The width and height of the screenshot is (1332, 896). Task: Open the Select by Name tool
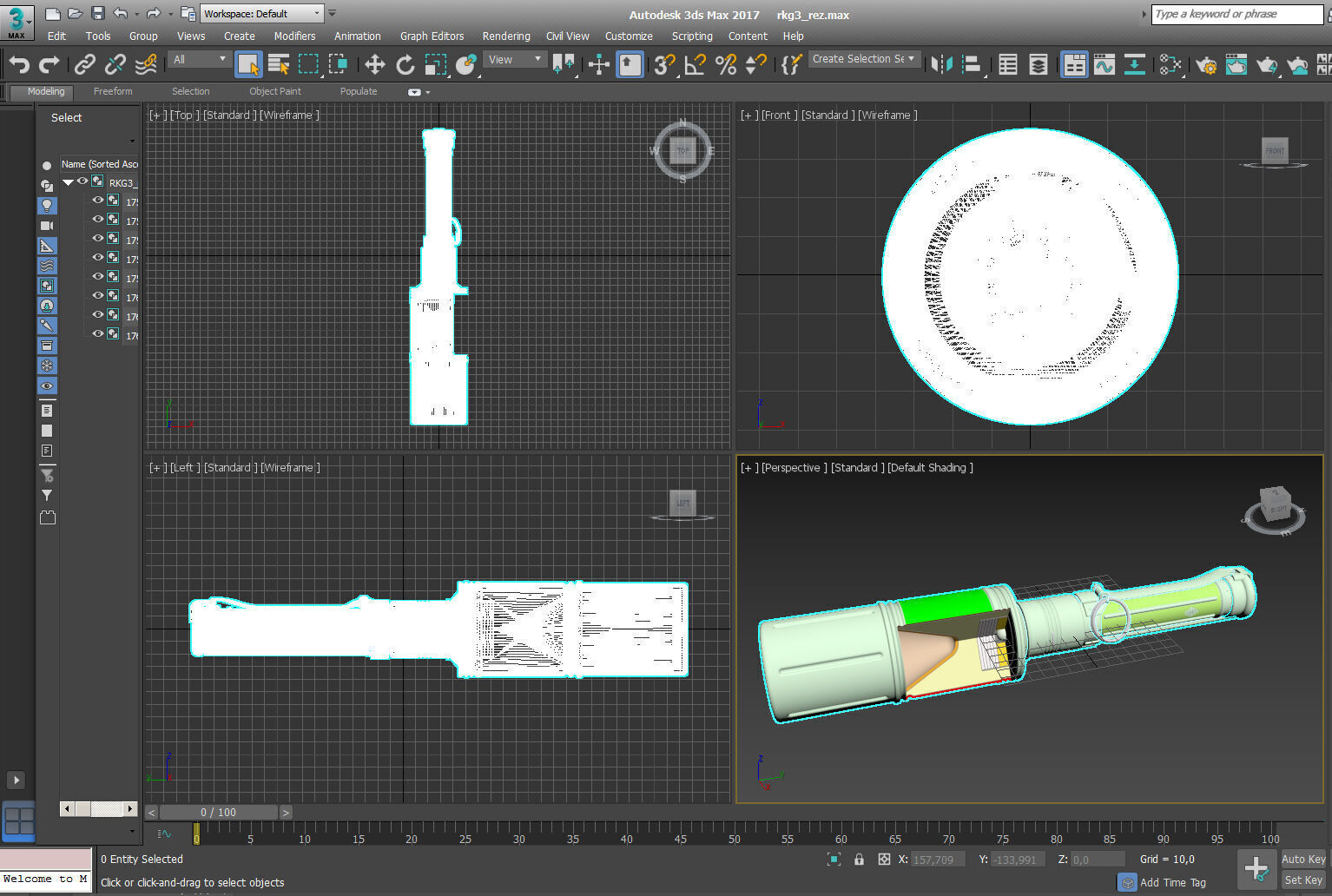tap(279, 64)
